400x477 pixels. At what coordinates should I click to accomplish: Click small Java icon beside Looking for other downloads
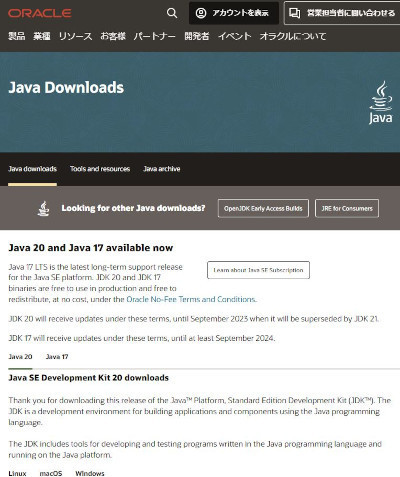[44, 208]
